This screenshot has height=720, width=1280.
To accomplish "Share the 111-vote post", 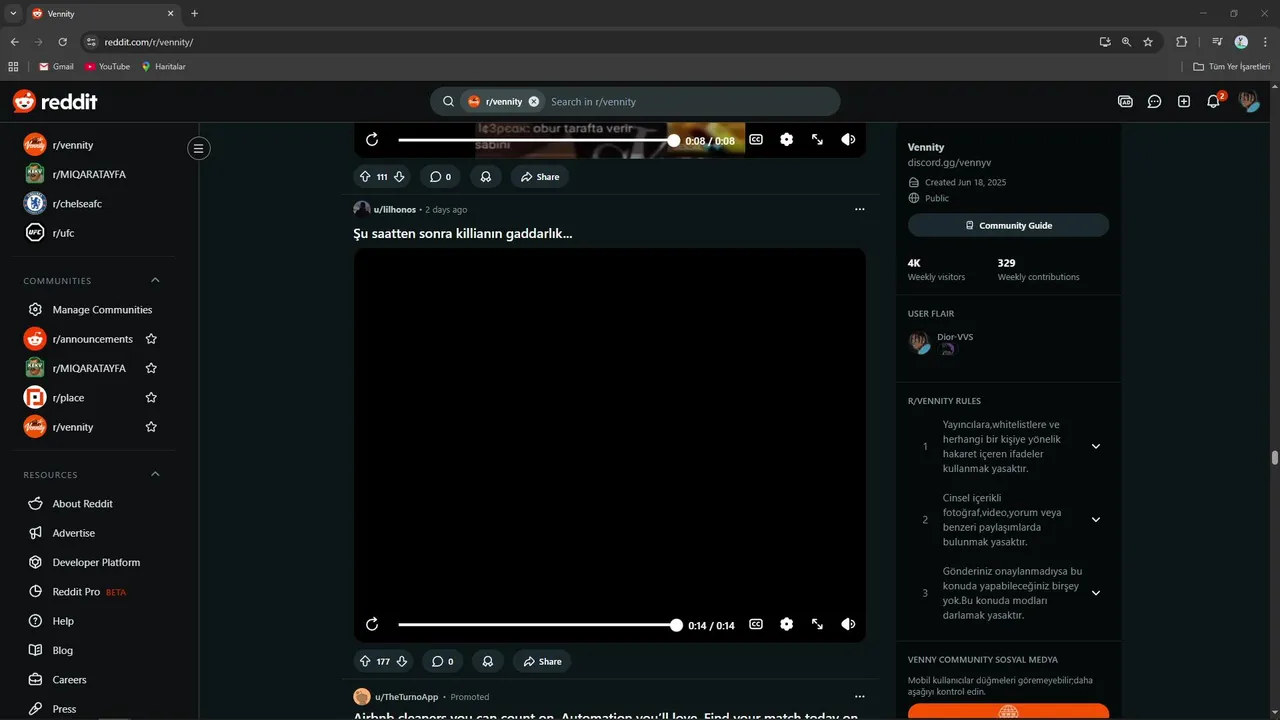I will [540, 176].
